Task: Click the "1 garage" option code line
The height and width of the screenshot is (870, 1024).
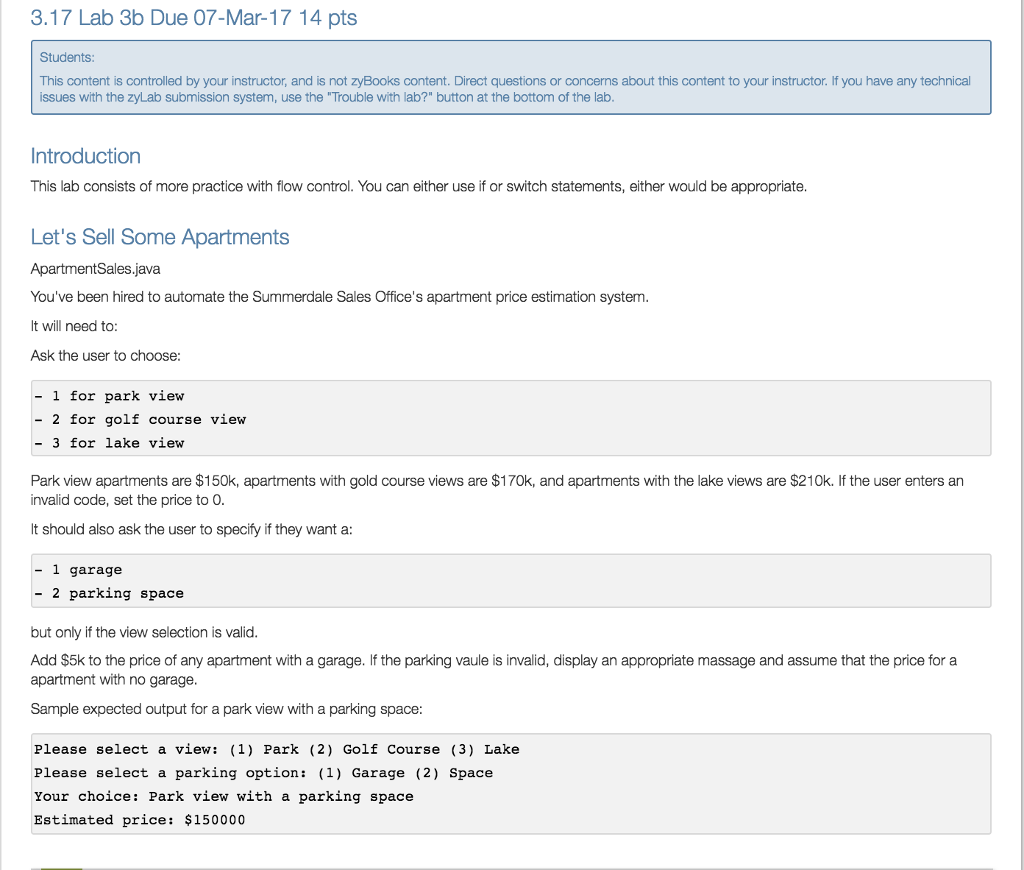Action: 78,569
